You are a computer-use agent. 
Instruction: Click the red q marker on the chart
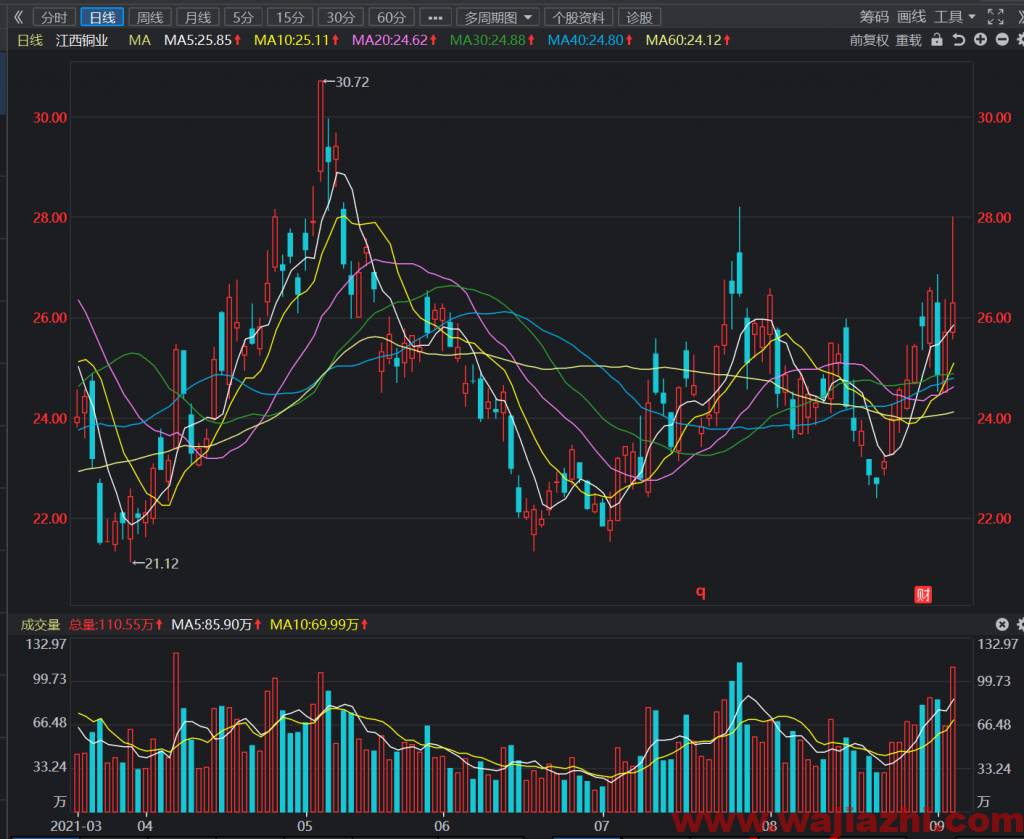(700, 592)
